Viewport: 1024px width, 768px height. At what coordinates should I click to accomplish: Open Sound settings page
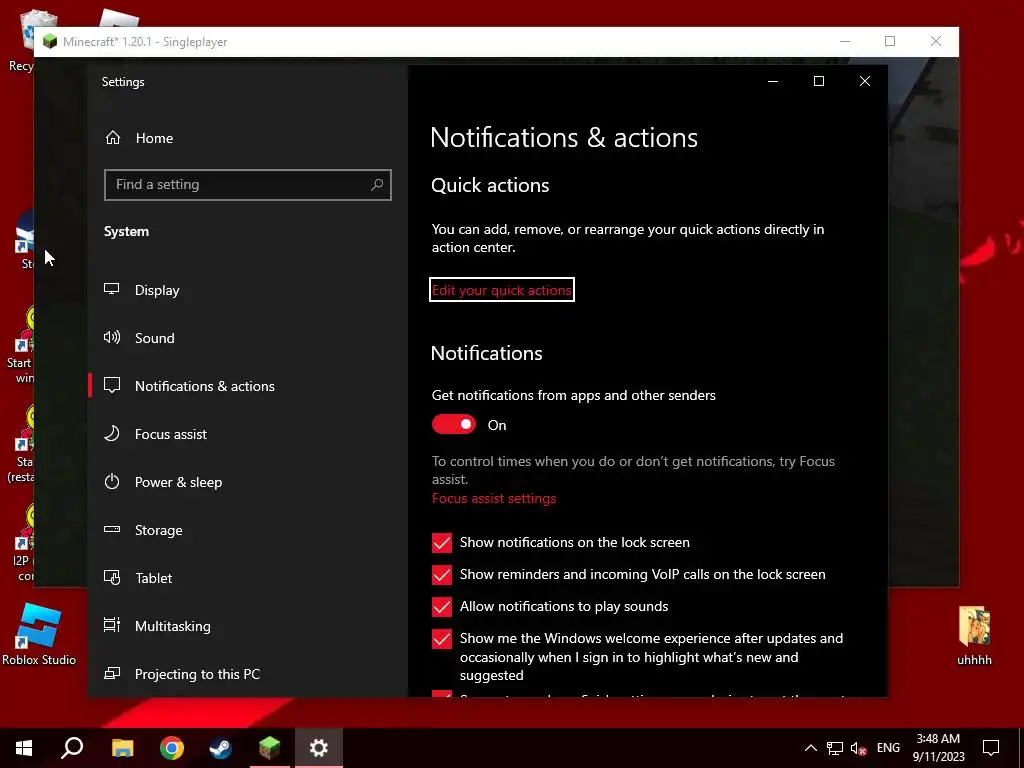pyautogui.click(x=248, y=338)
